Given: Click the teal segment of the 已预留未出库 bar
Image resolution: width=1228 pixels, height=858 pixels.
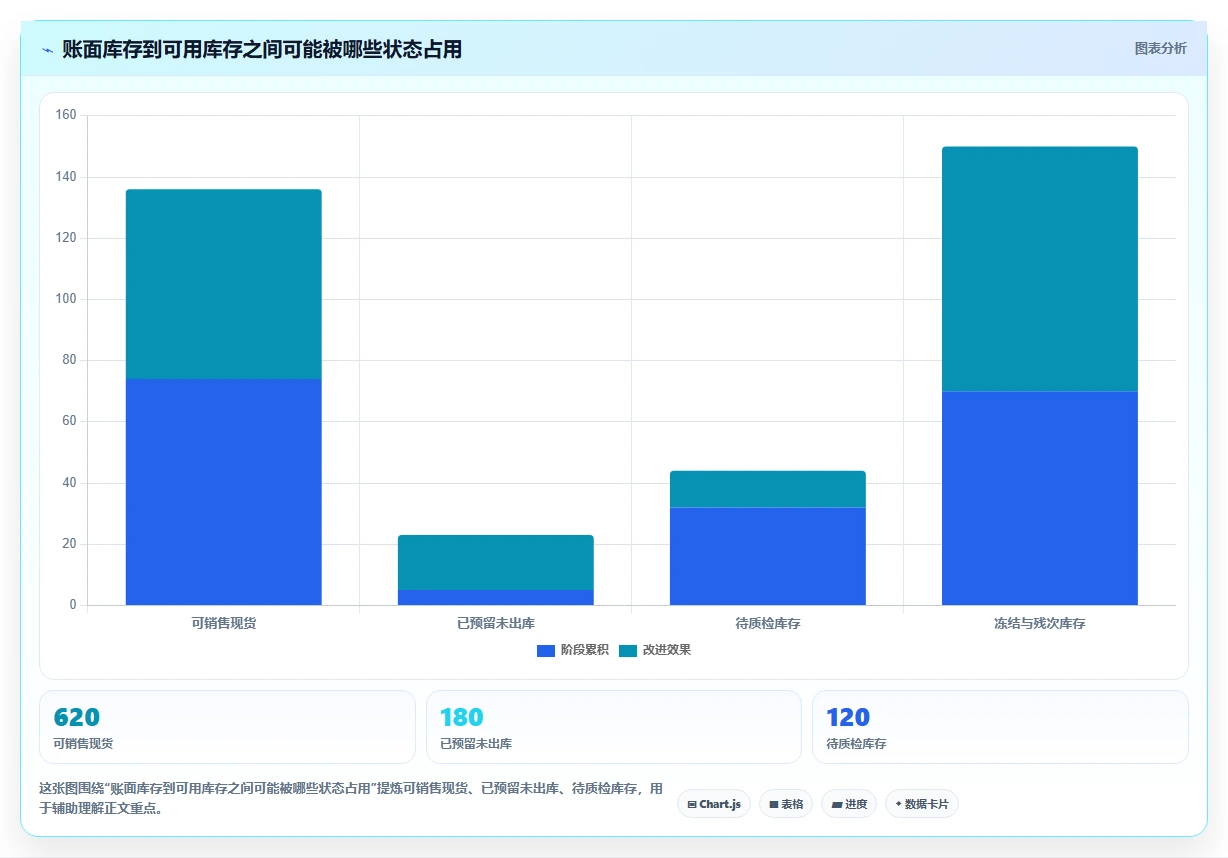Looking at the screenshot, I should click(x=496, y=562).
